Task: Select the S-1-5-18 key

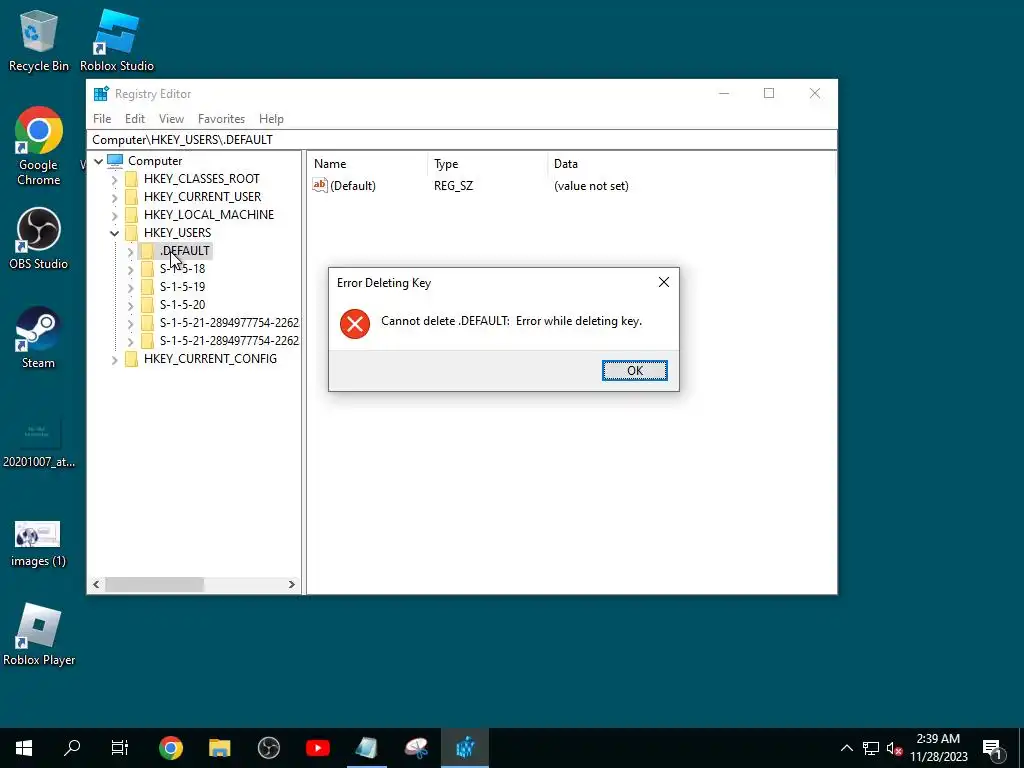Action: point(182,268)
